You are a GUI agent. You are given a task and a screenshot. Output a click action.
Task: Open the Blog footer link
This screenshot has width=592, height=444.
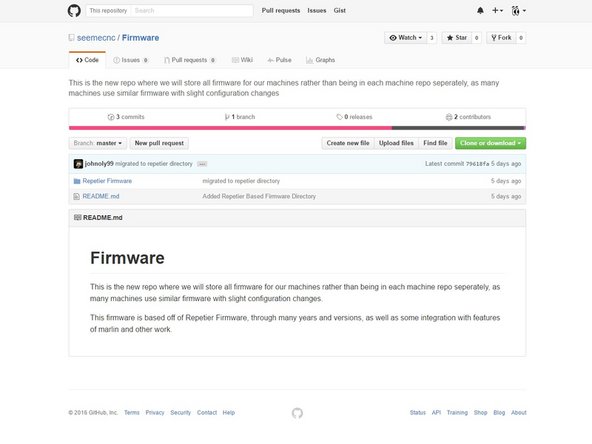pos(499,413)
